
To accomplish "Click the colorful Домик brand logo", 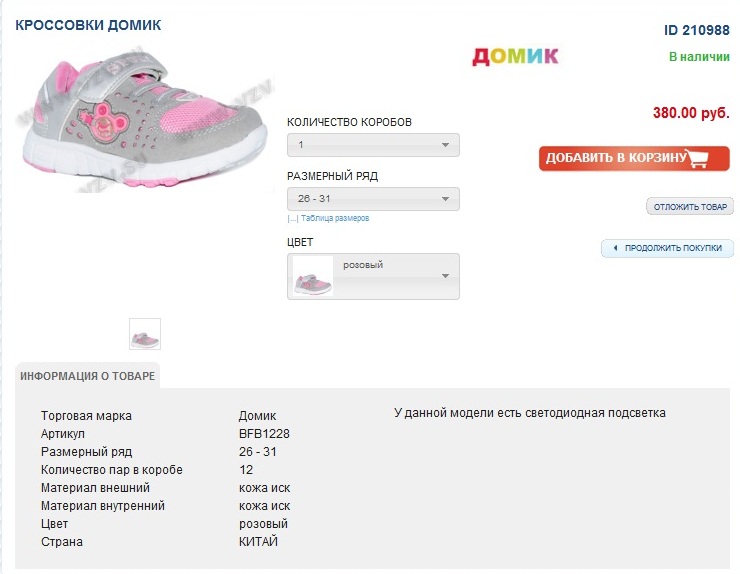I will [515, 56].
